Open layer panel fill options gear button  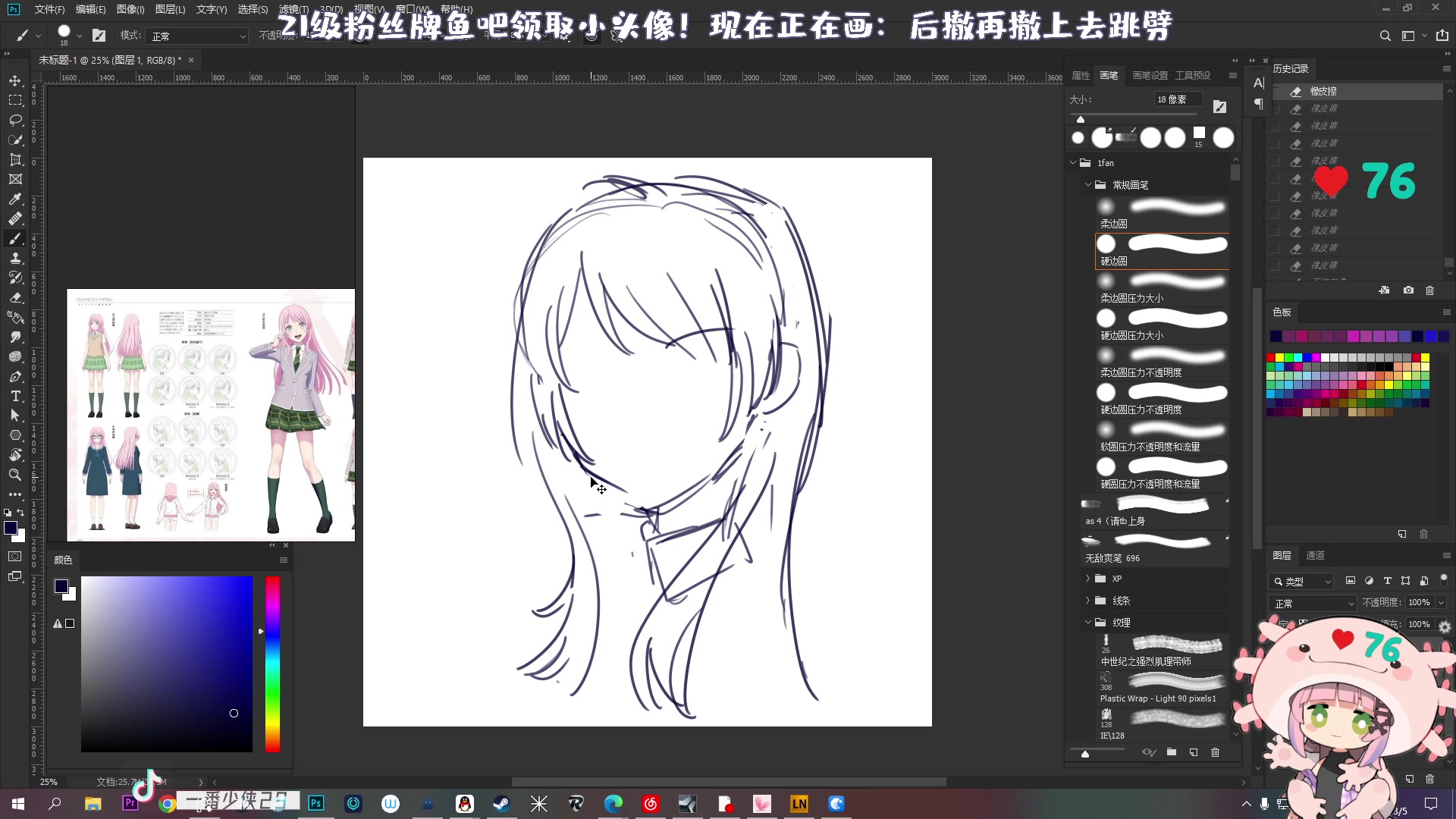pyautogui.click(x=1445, y=627)
